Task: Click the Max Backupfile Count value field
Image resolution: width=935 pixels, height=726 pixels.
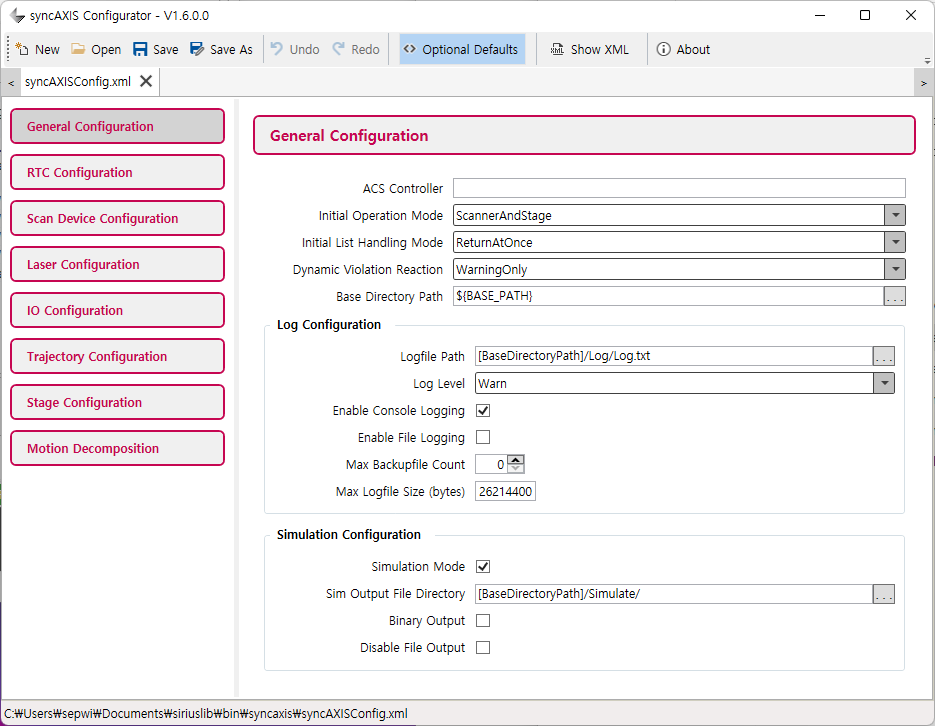Action: coord(491,464)
